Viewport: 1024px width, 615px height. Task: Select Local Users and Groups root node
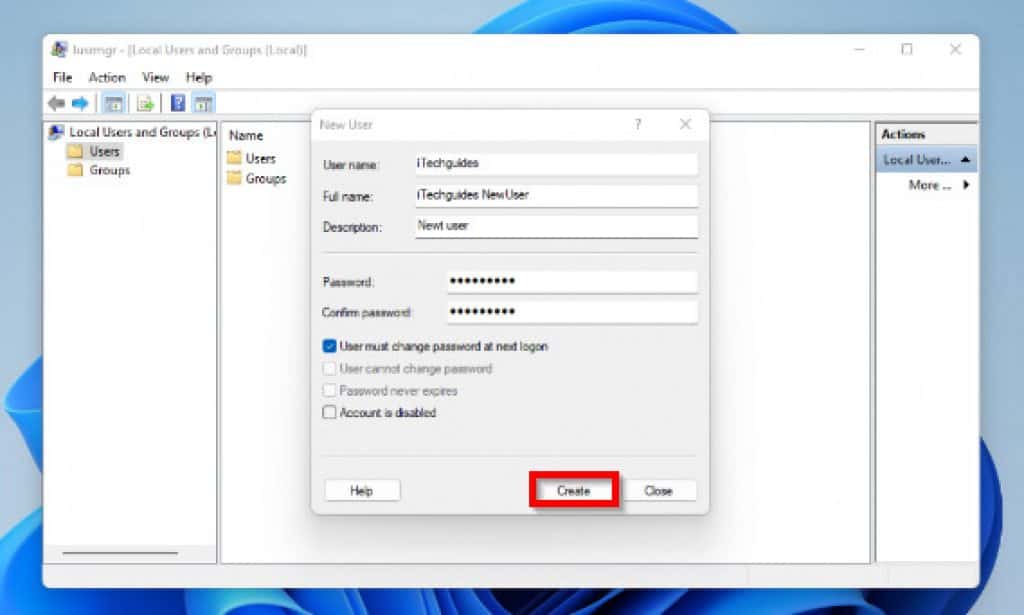133,132
